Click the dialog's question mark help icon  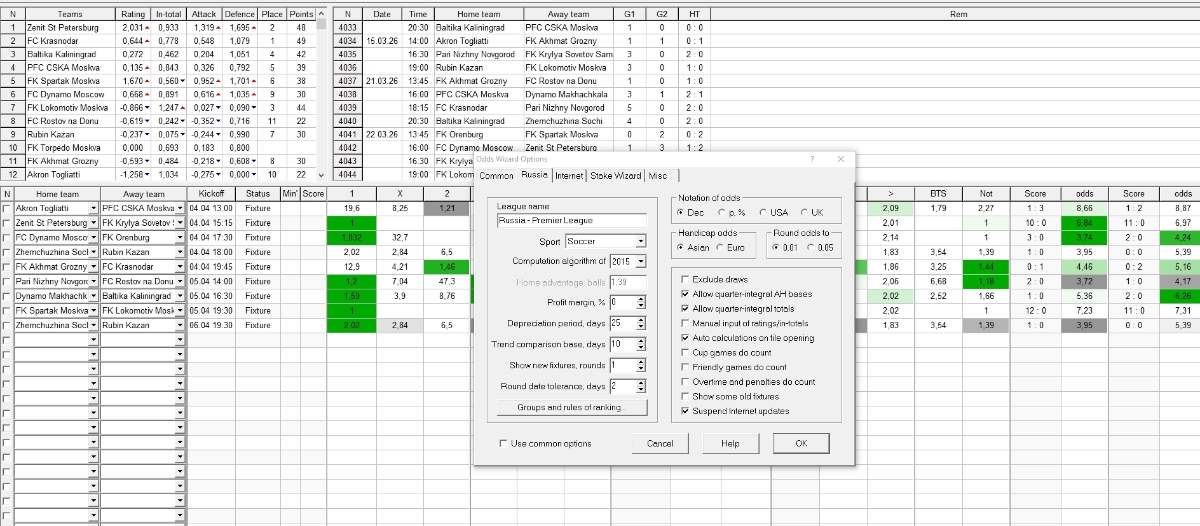pos(811,159)
